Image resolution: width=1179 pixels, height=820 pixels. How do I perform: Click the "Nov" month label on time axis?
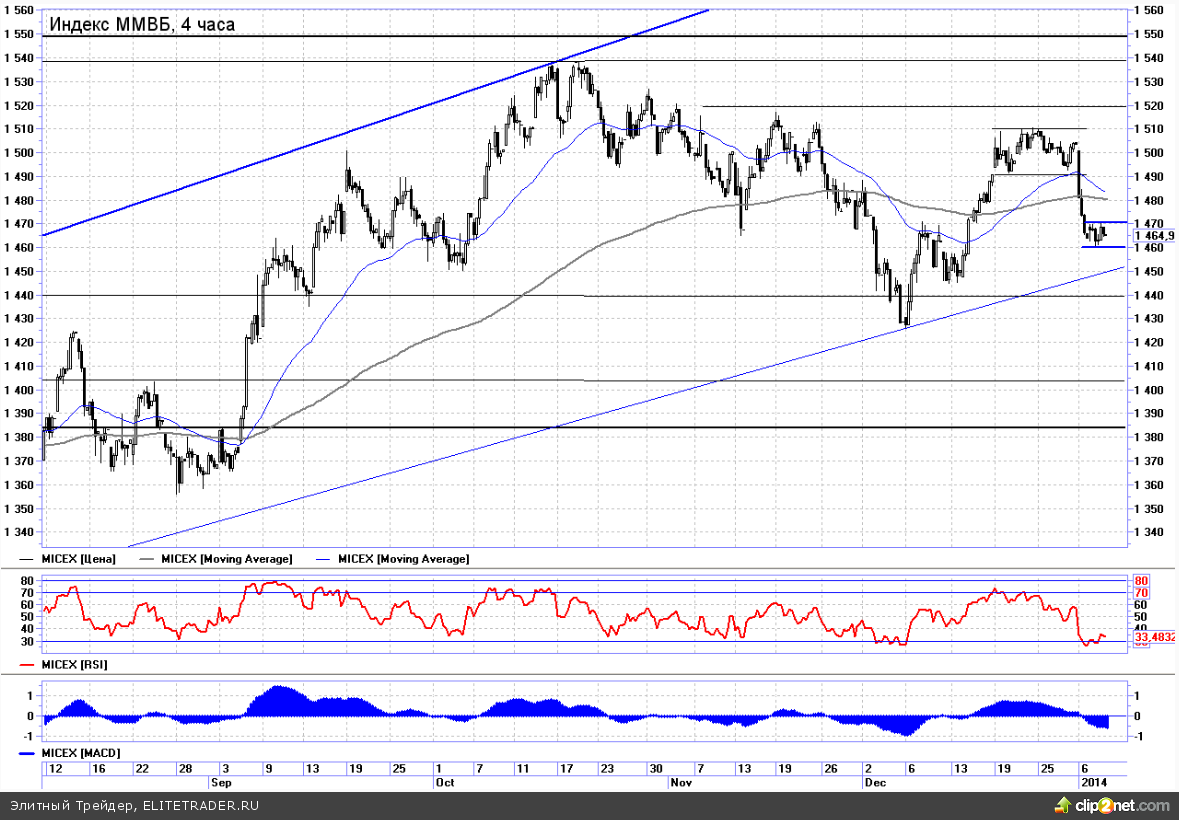[x=681, y=782]
